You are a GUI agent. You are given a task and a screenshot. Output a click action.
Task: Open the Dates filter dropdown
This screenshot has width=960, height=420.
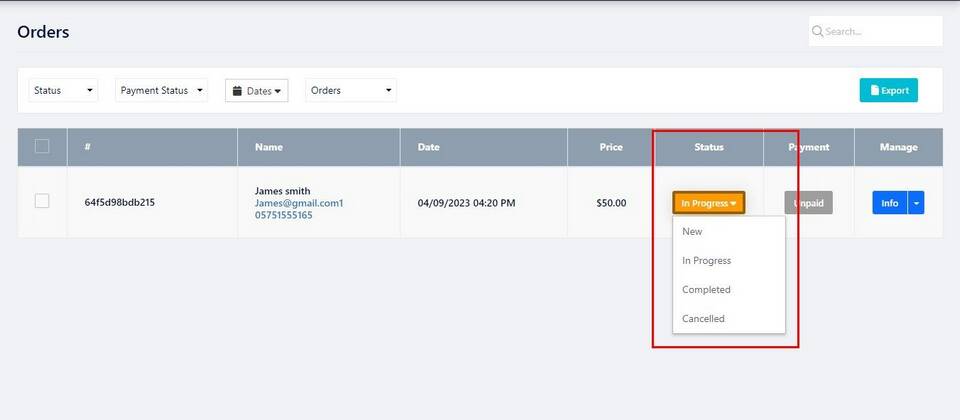257,91
